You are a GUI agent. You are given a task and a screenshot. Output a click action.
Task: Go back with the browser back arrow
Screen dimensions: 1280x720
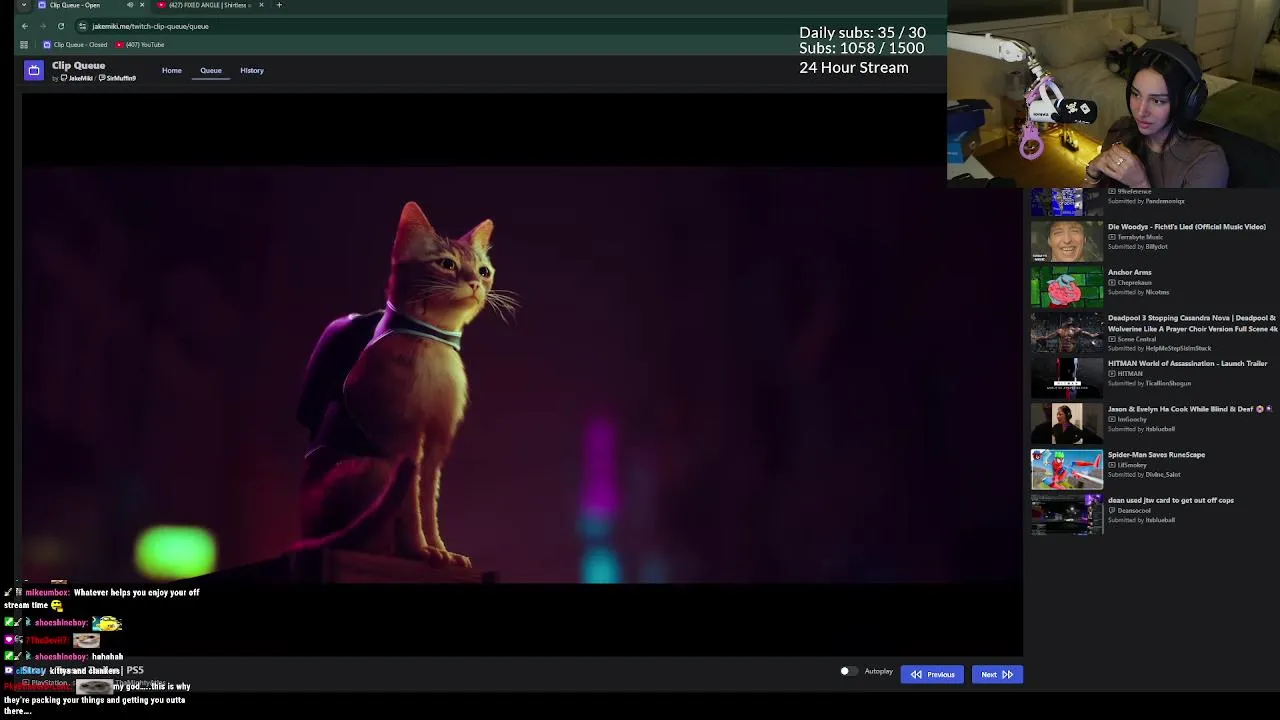click(24, 26)
